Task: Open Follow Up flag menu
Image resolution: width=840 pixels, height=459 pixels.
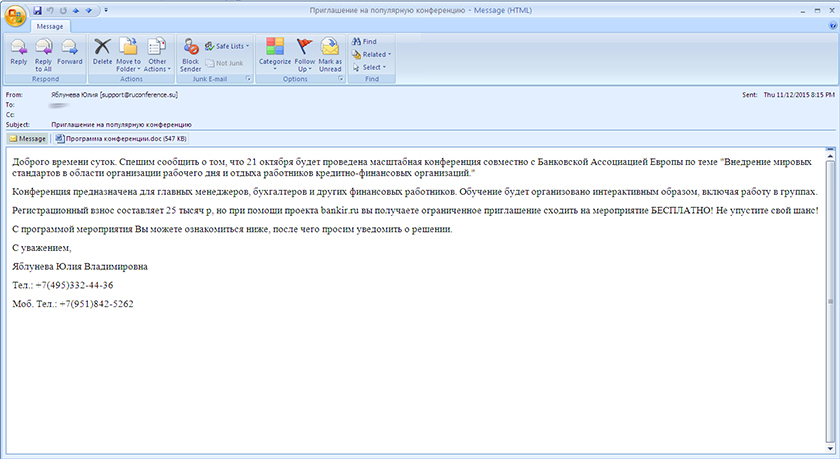Action: [x=304, y=55]
